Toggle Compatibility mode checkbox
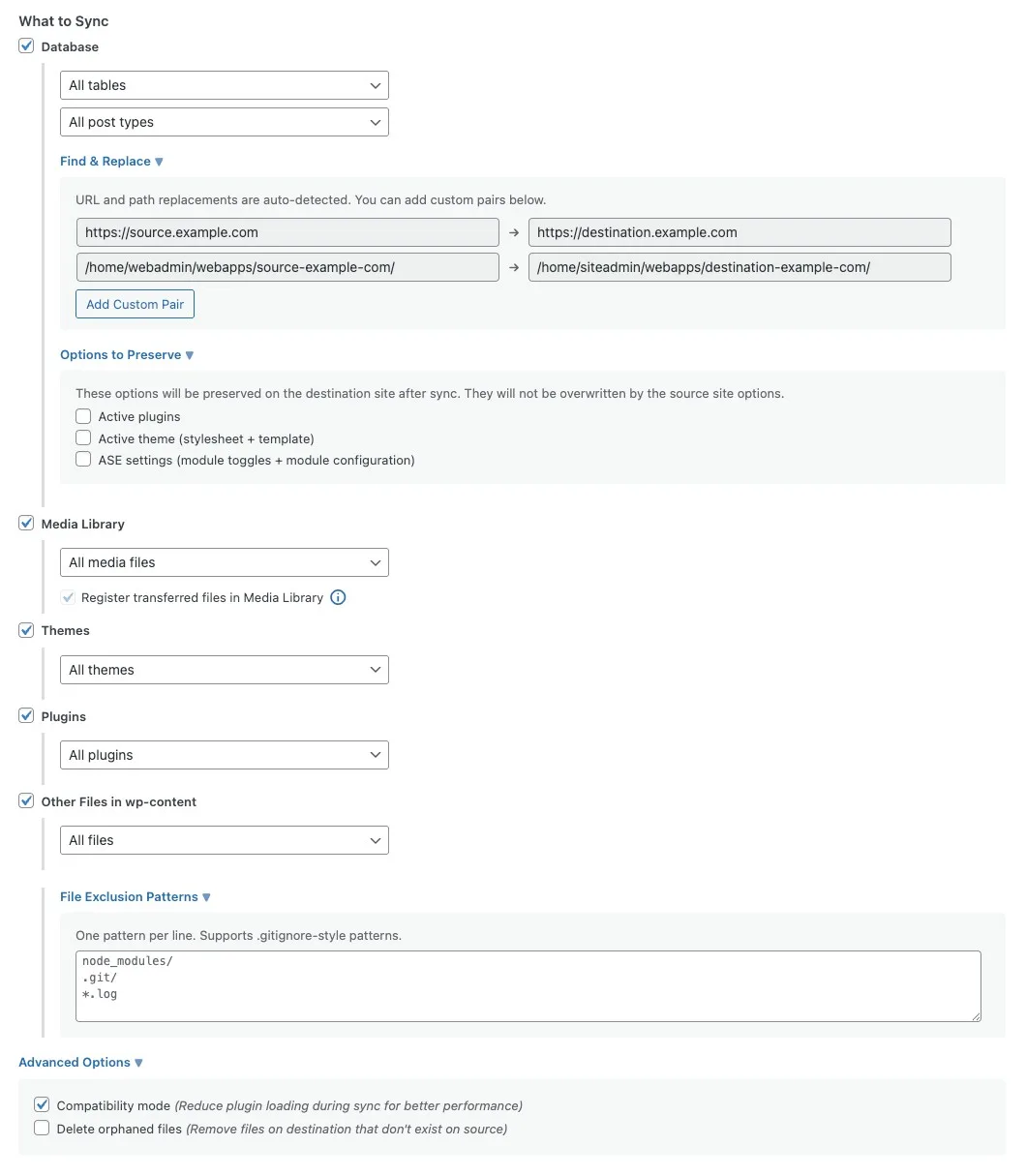This screenshot has width=1026, height=1176. [x=42, y=1105]
